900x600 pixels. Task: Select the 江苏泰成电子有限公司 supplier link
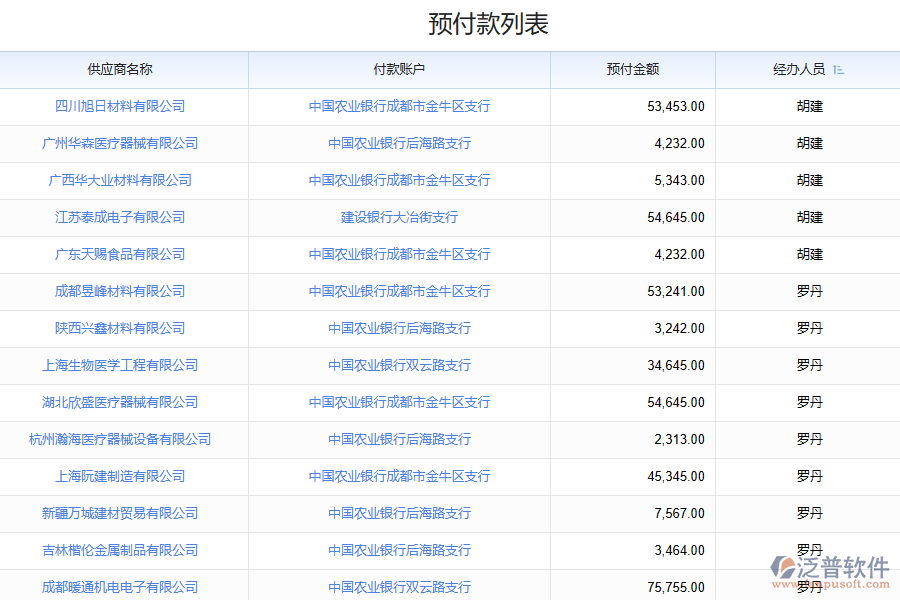(x=120, y=217)
